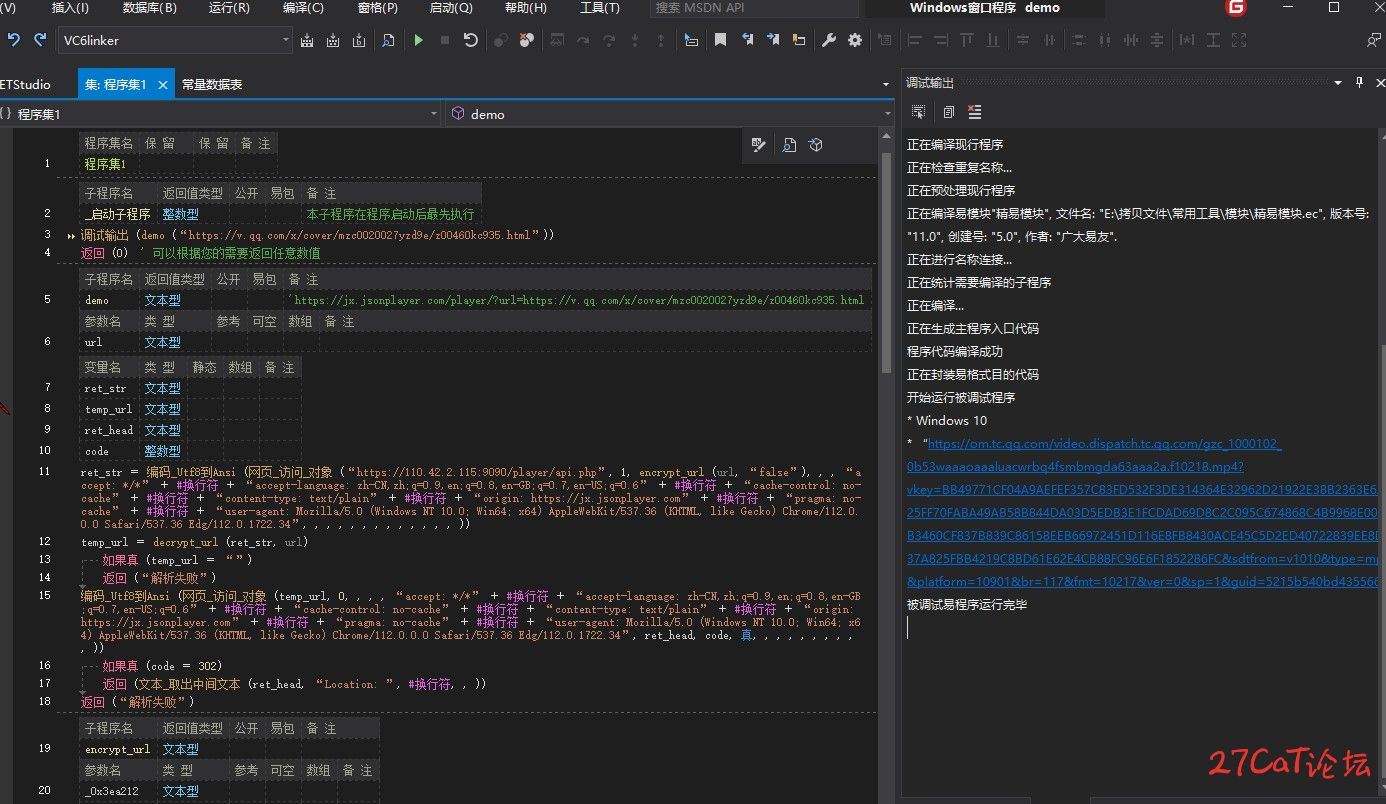Click the Redo arrow in the toolbar
The image size is (1386, 804).
coord(40,40)
